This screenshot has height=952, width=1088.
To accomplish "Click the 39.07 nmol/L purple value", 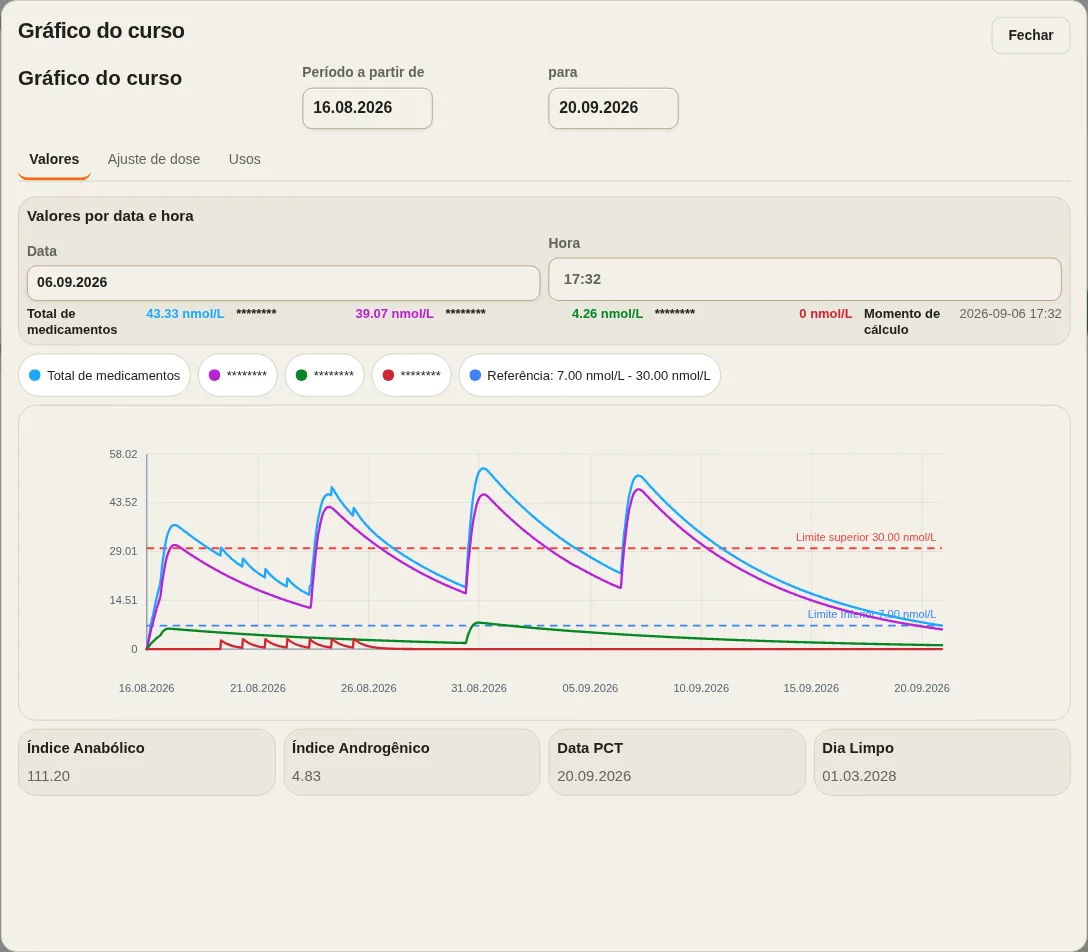I will pos(394,314).
